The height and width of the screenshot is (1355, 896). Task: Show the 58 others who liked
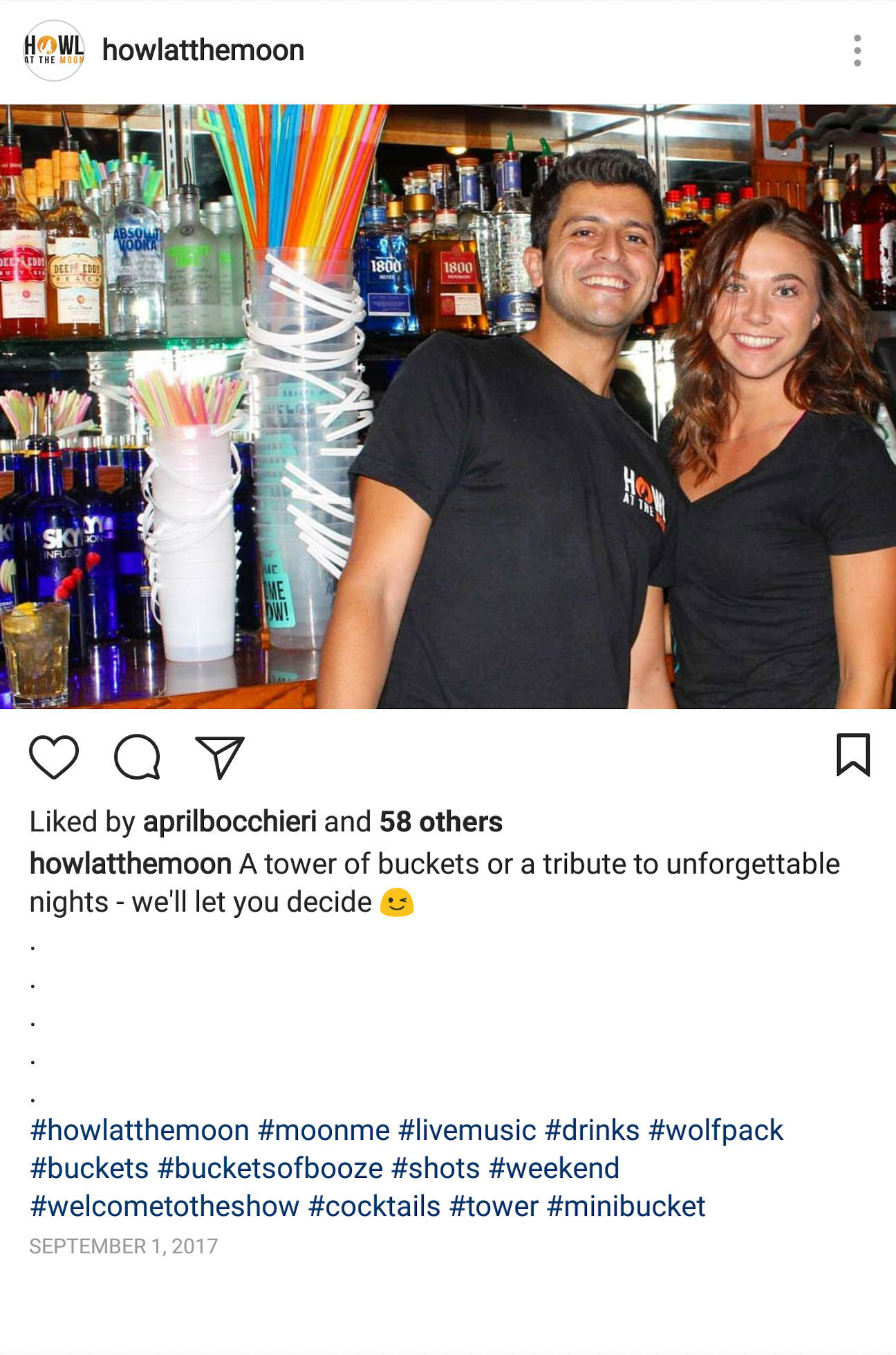tap(440, 822)
